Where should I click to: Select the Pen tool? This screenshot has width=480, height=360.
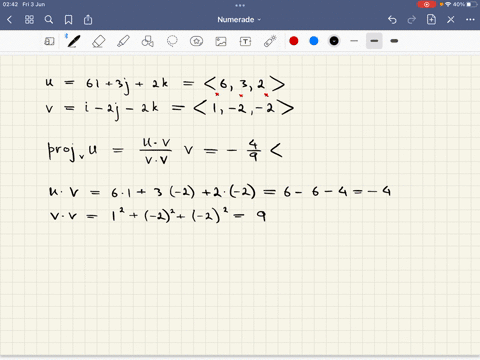[73, 41]
